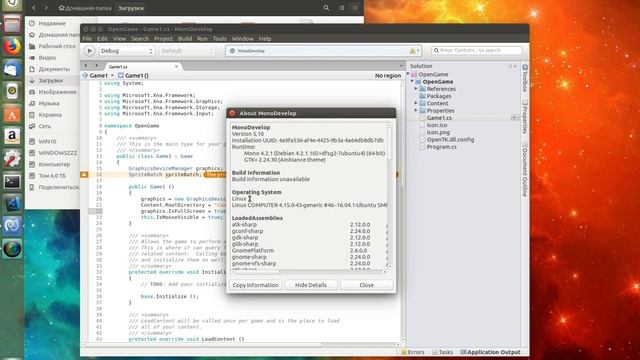Click the file manager search icon

pos(326,8)
